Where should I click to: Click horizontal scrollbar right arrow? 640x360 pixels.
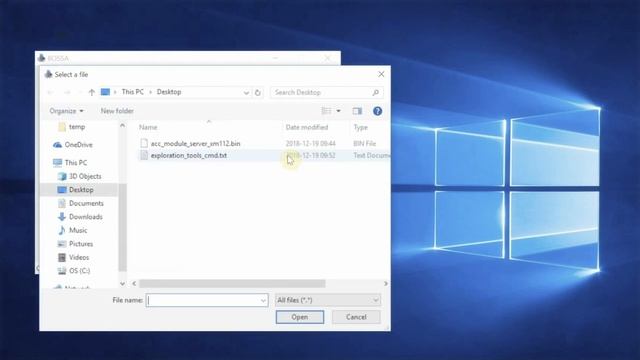click(x=386, y=283)
